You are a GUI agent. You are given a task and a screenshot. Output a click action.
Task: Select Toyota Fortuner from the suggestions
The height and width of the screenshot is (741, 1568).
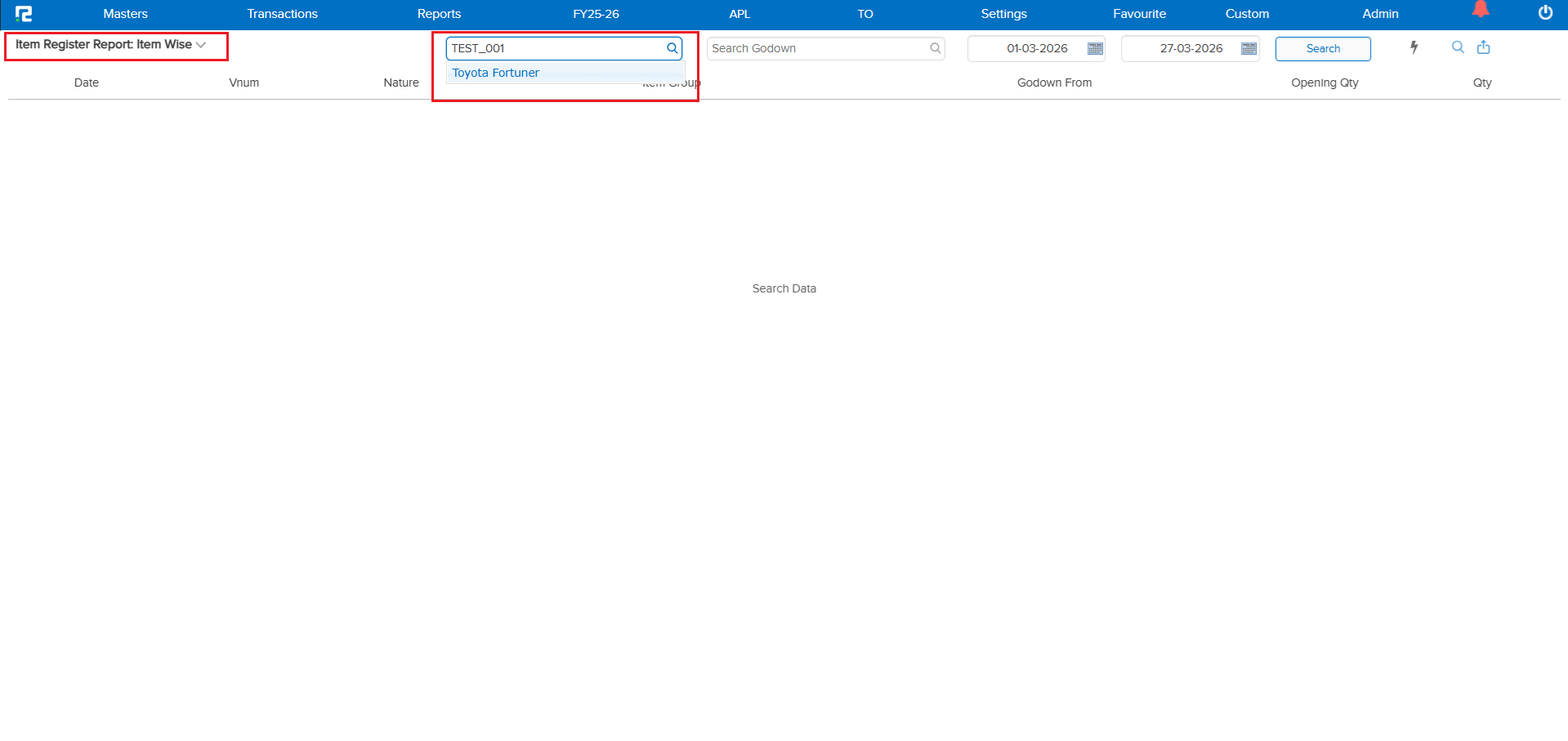[x=495, y=73]
